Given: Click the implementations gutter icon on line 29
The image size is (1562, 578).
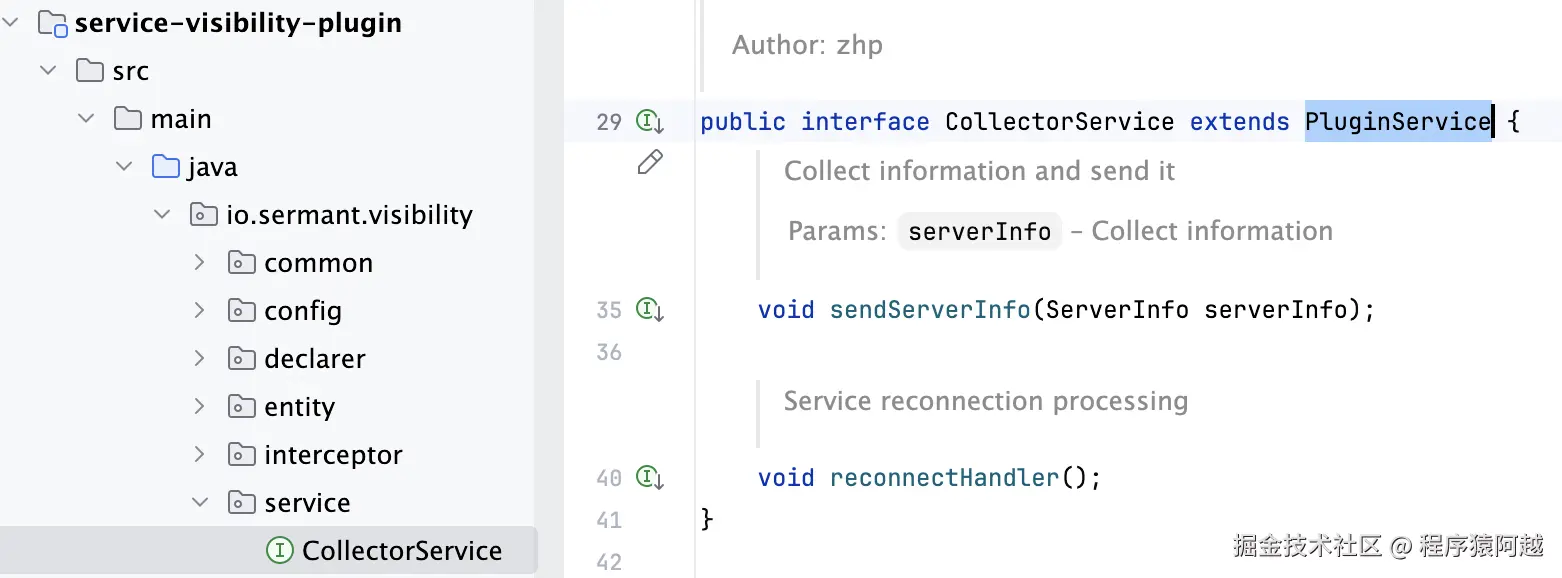Looking at the screenshot, I should tap(650, 122).
